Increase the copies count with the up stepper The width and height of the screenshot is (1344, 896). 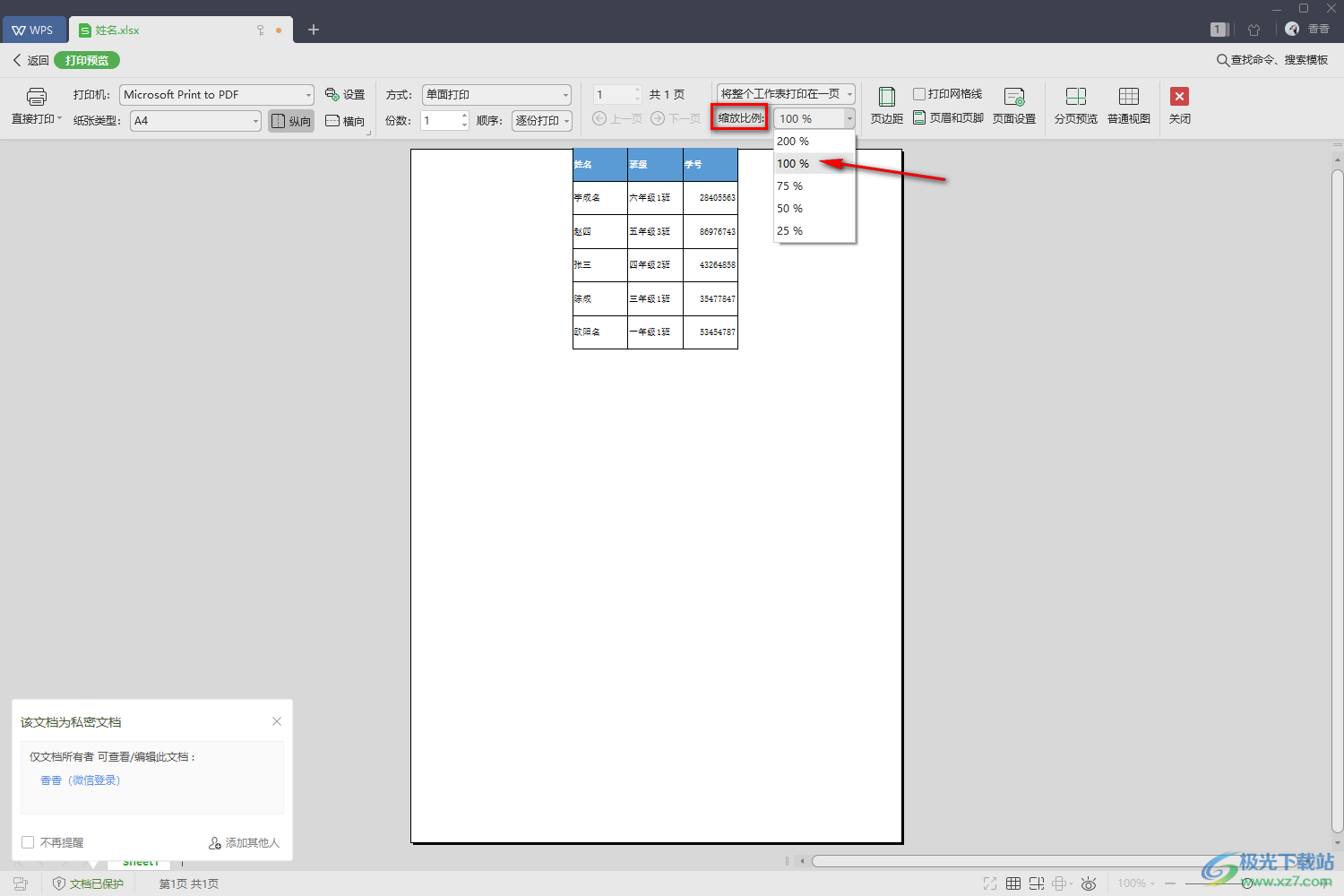point(464,115)
